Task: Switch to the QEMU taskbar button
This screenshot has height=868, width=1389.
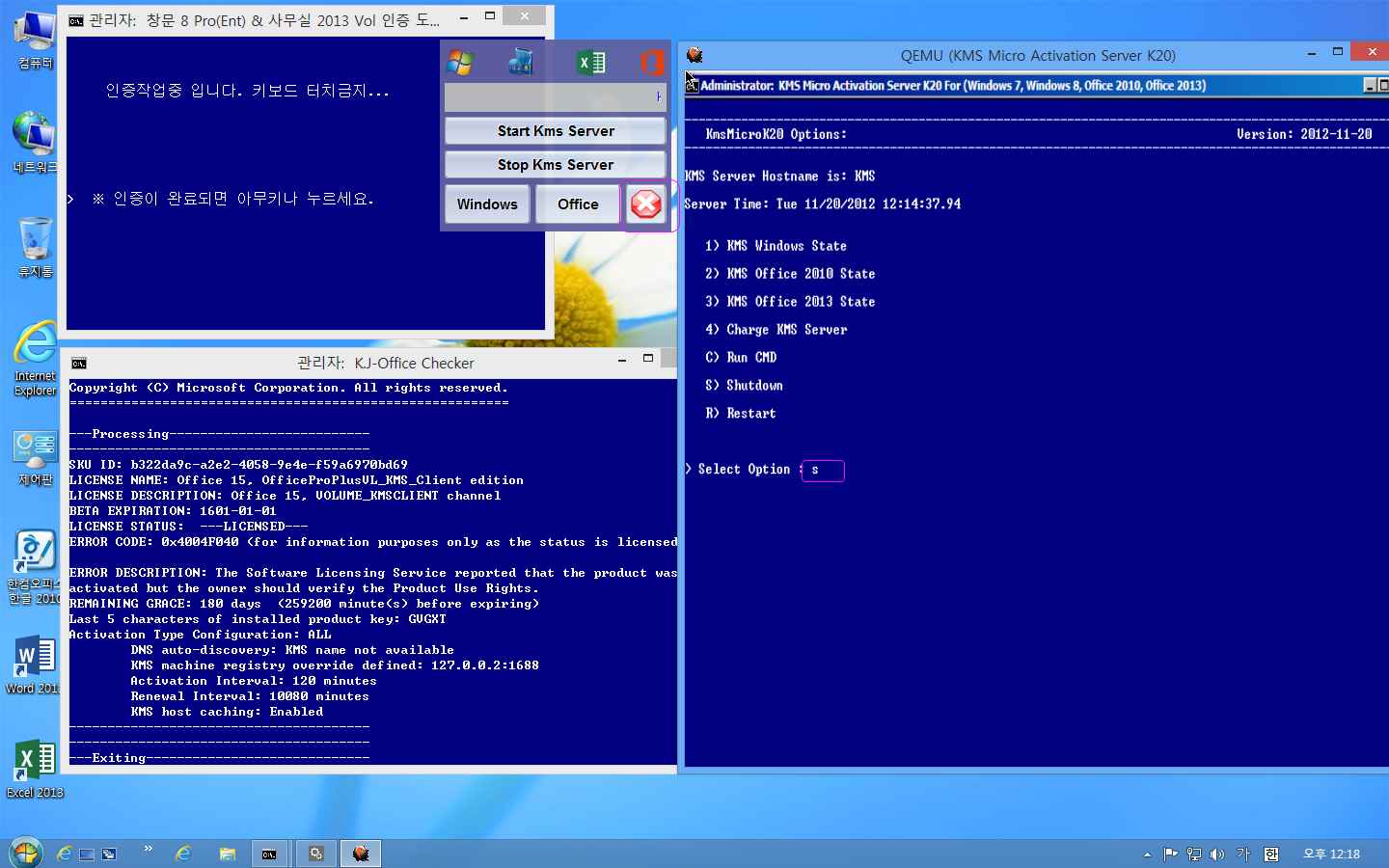Action: [361, 854]
